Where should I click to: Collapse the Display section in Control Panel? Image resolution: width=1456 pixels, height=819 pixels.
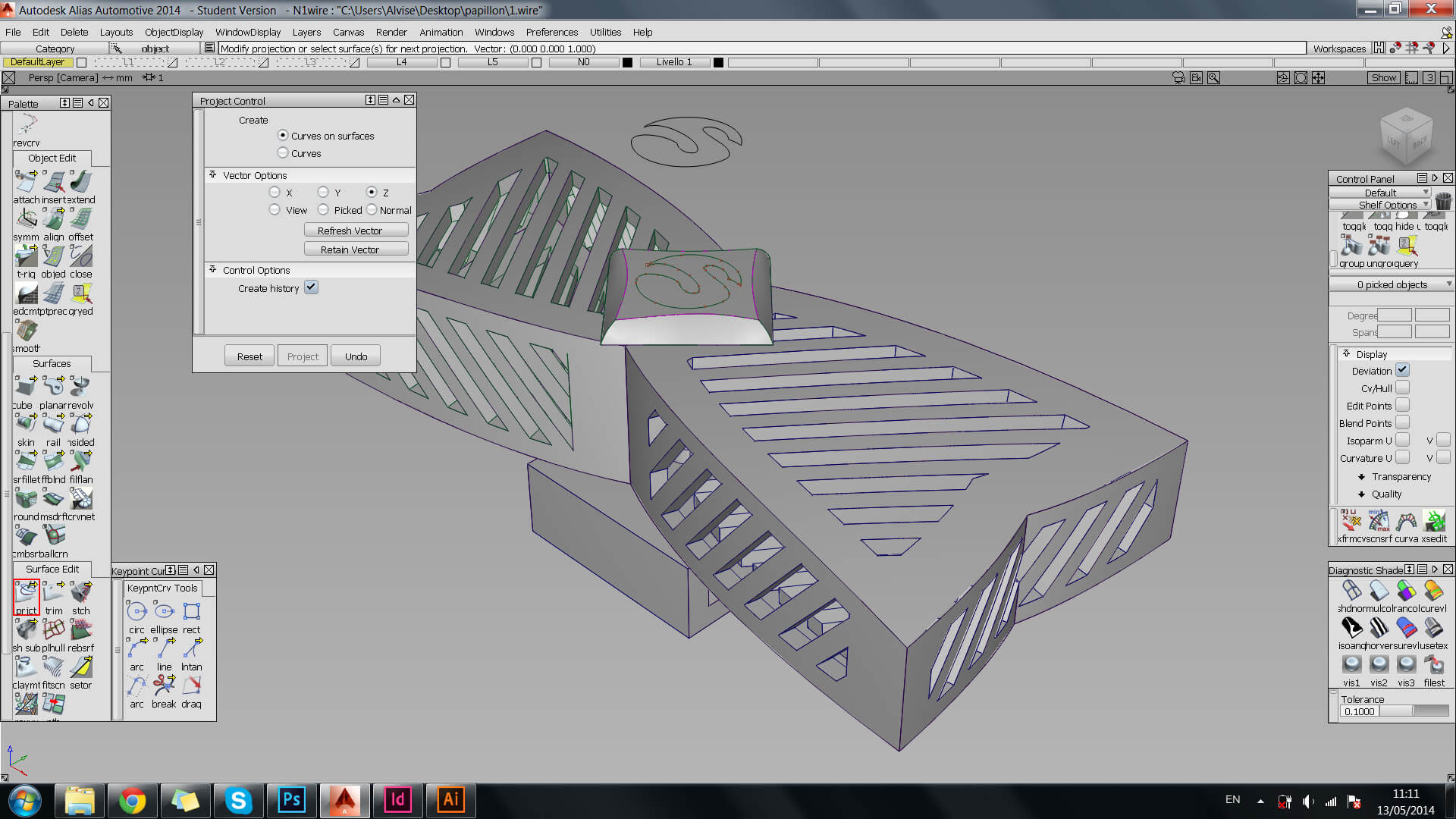(1346, 353)
